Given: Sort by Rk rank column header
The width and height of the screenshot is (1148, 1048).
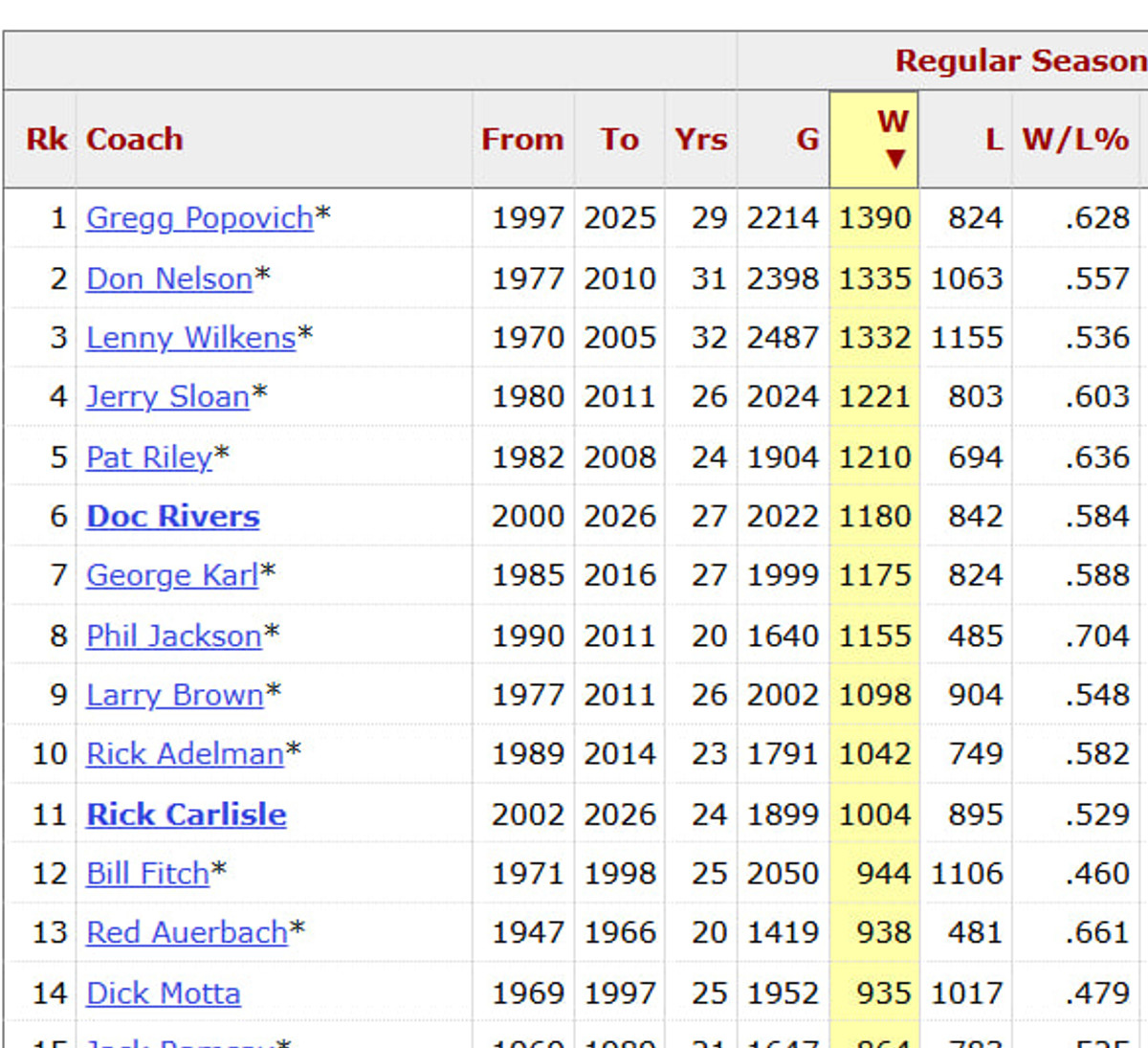Looking at the screenshot, I should pyautogui.click(x=47, y=140).
